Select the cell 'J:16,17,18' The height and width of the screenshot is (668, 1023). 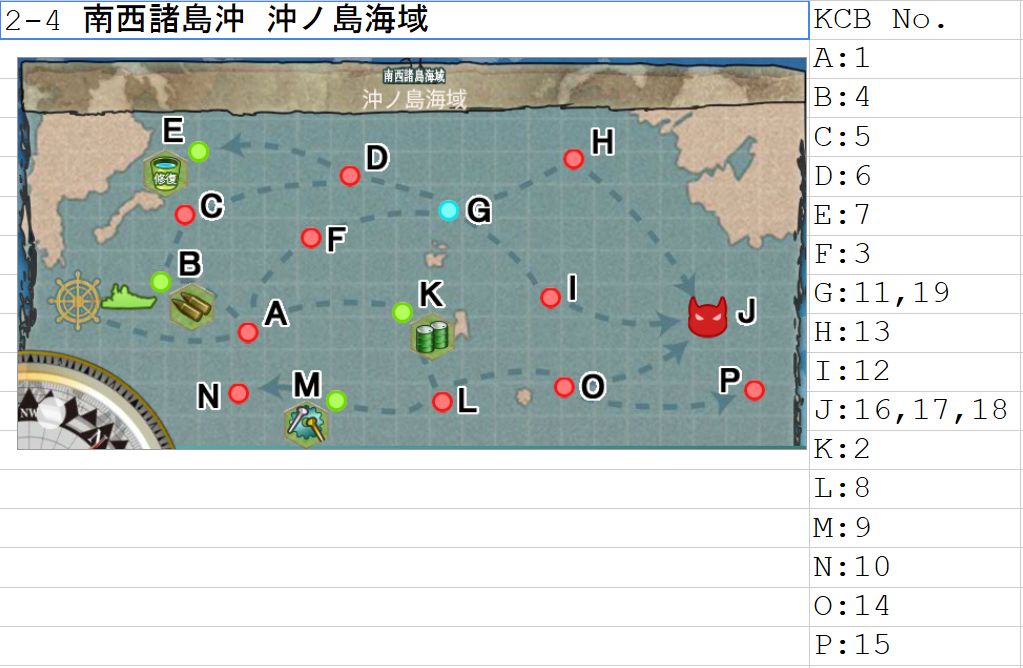[x=916, y=411]
